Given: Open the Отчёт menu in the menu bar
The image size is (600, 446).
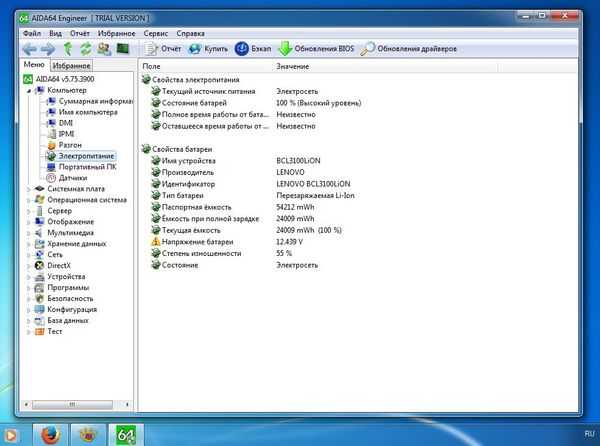Looking at the screenshot, I should pyautogui.click(x=80, y=33).
